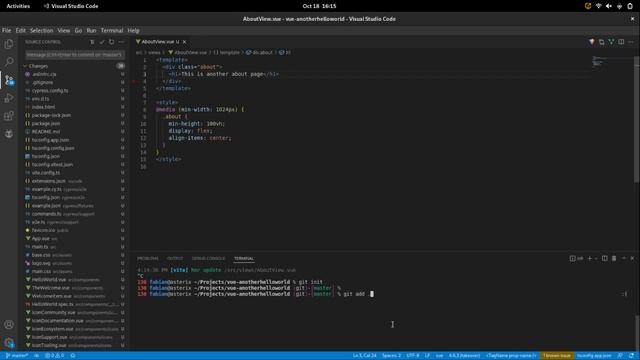Open new terminal launch profile dropdown
Image resolution: width=640 pixels, height=360 pixels.
(x=596, y=258)
